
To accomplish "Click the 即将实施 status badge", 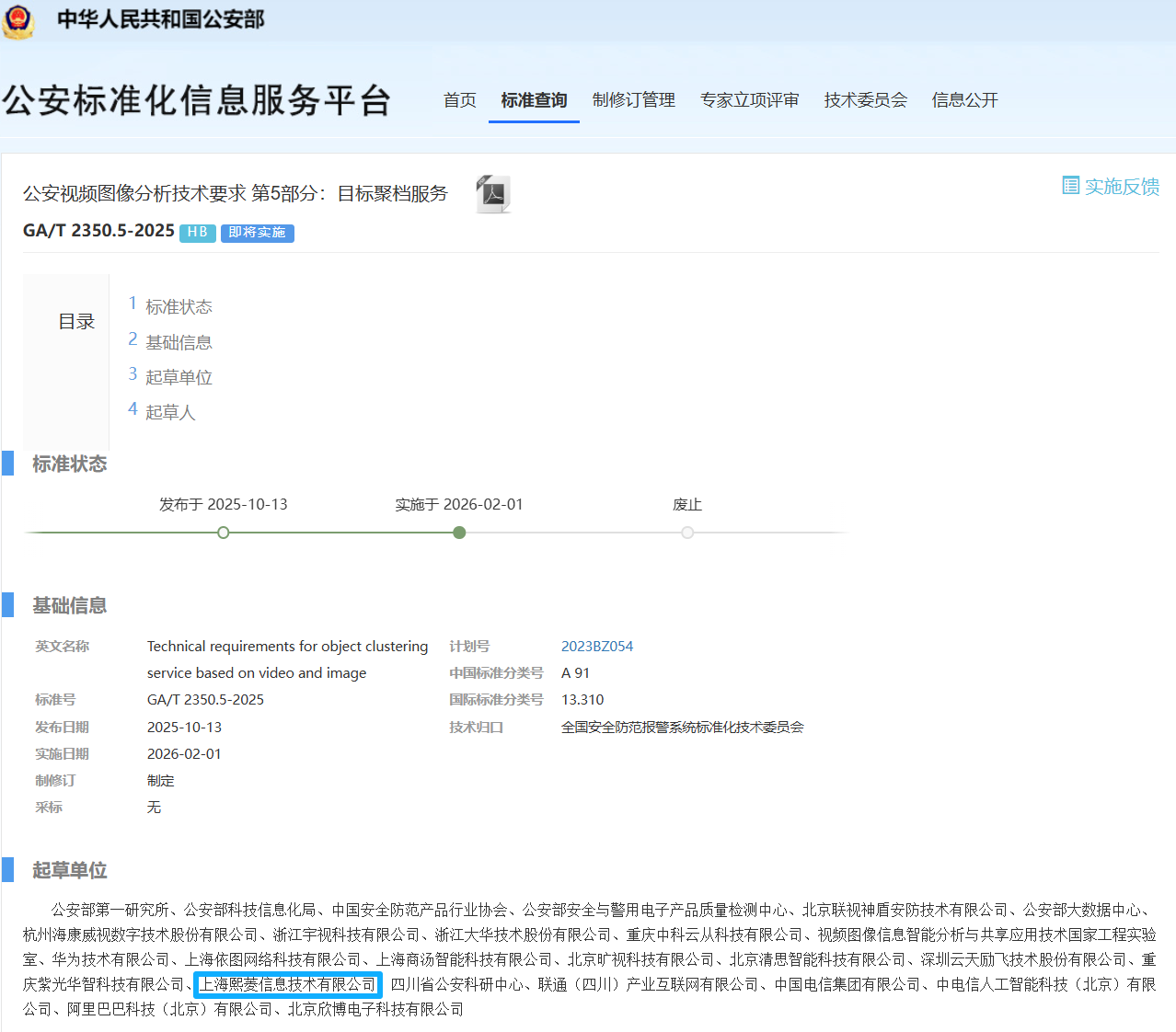I will click(x=257, y=233).
